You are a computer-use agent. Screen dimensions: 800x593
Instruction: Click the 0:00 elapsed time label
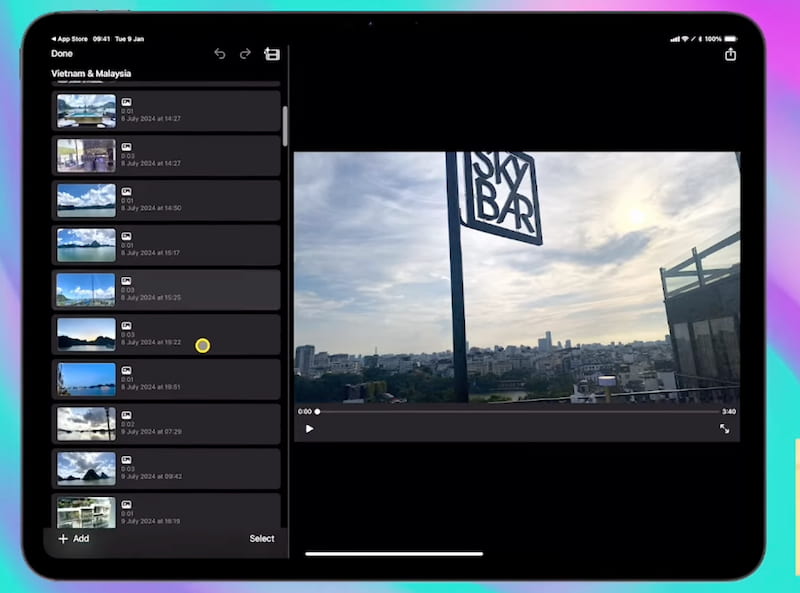click(x=305, y=411)
